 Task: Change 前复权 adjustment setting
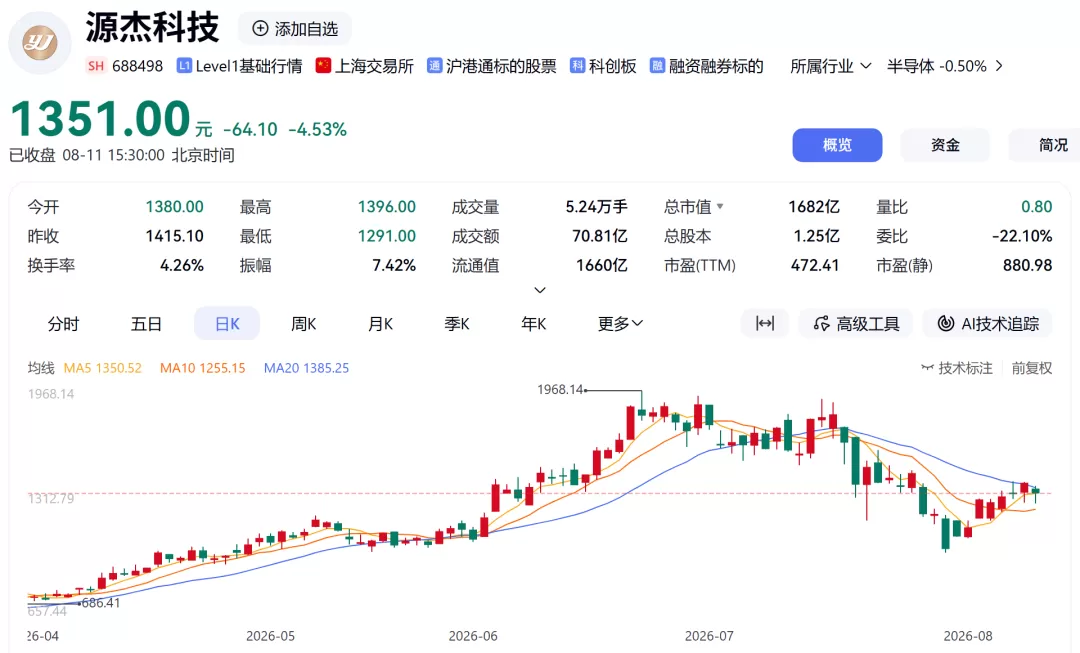click(1031, 368)
